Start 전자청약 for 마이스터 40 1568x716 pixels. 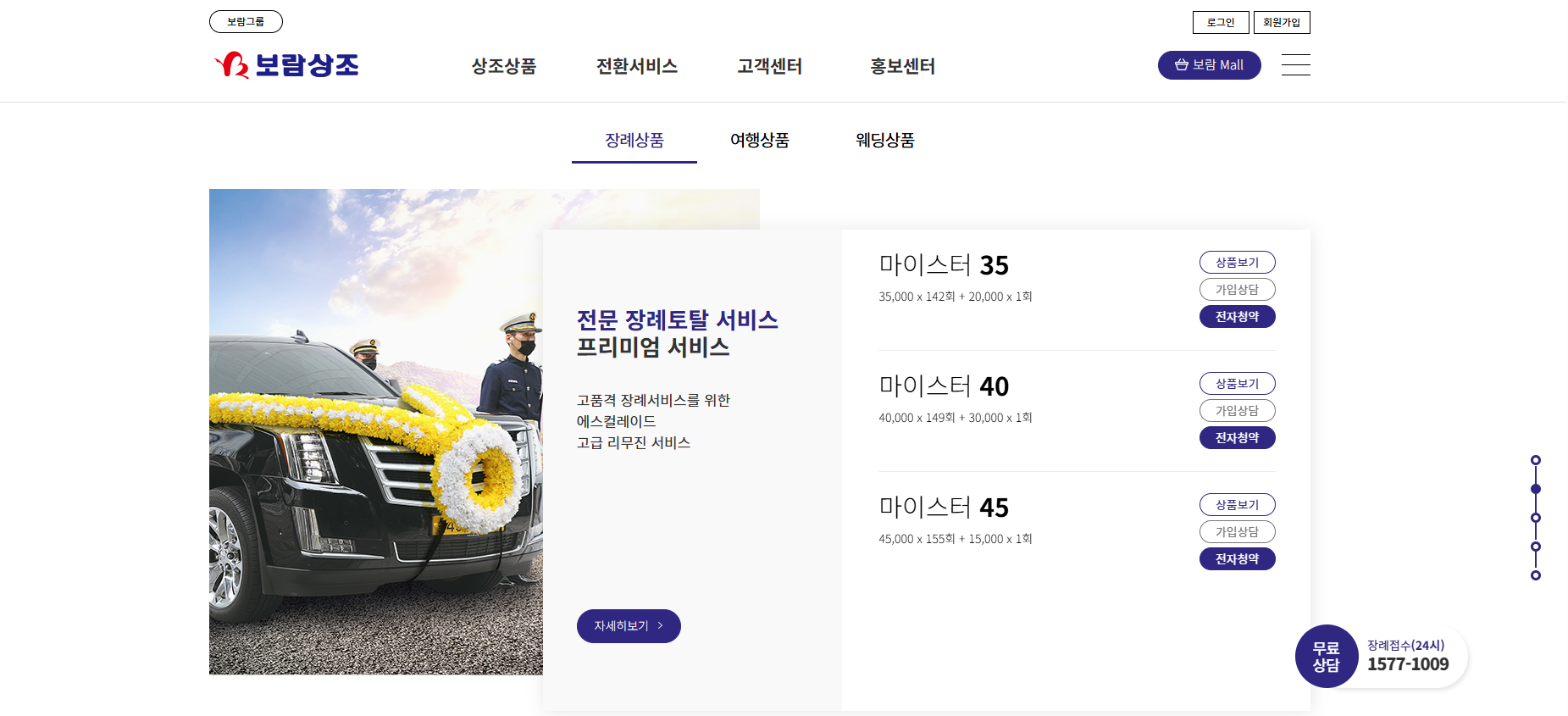1238,438
